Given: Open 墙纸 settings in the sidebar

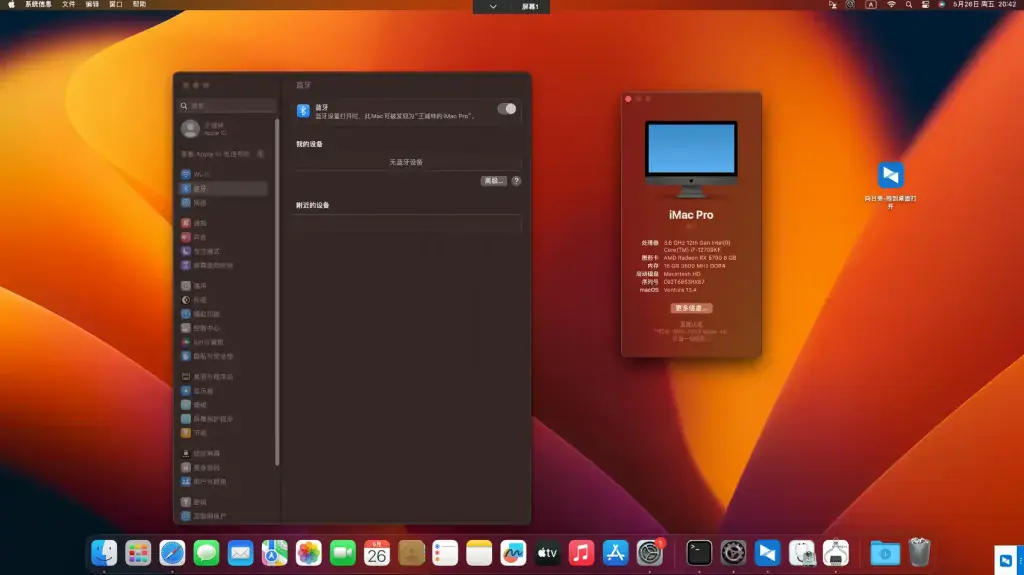Looking at the screenshot, I should pyautogui.click(x=223, y=405).
